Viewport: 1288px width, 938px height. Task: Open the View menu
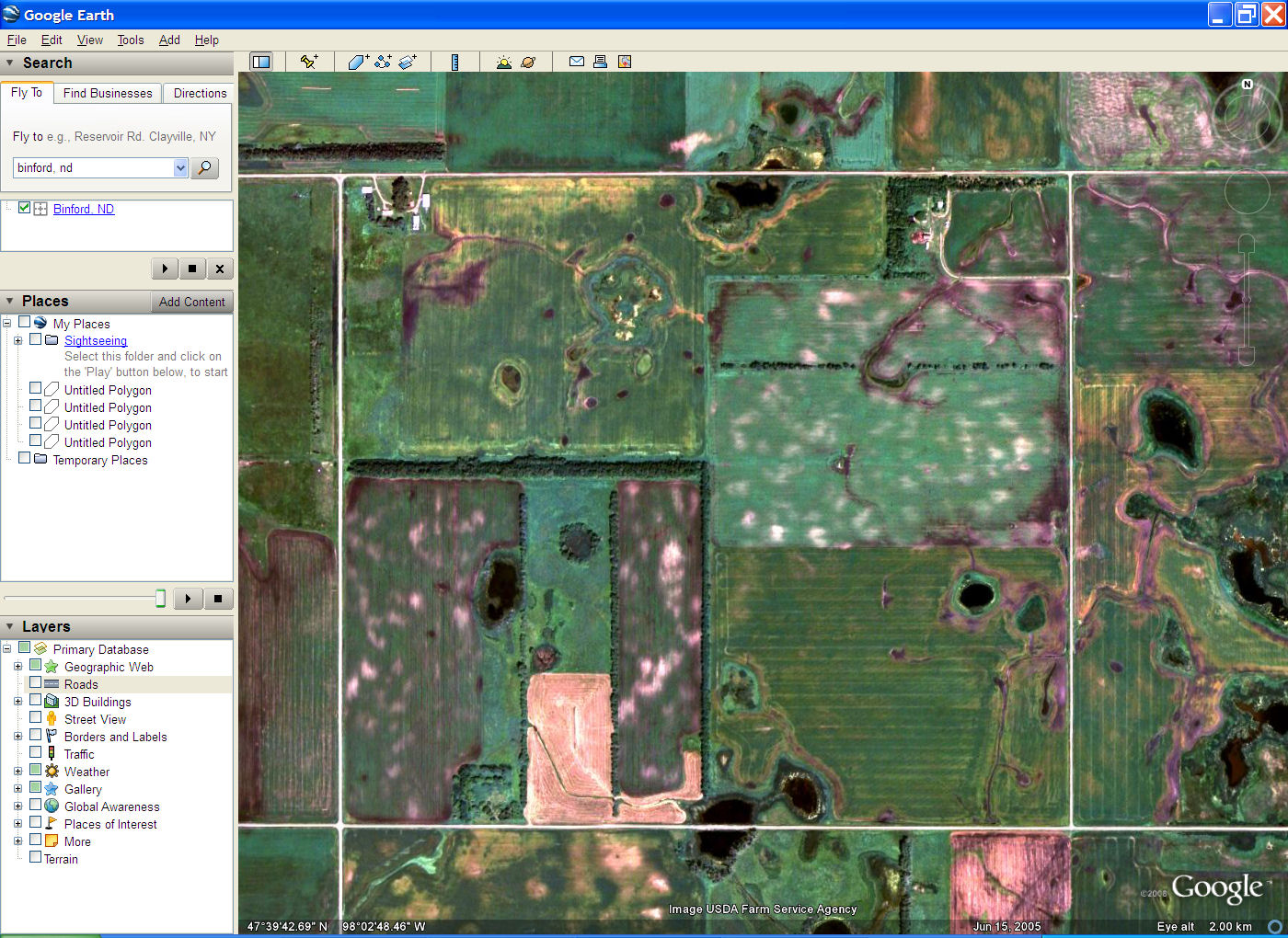point(90,40)
